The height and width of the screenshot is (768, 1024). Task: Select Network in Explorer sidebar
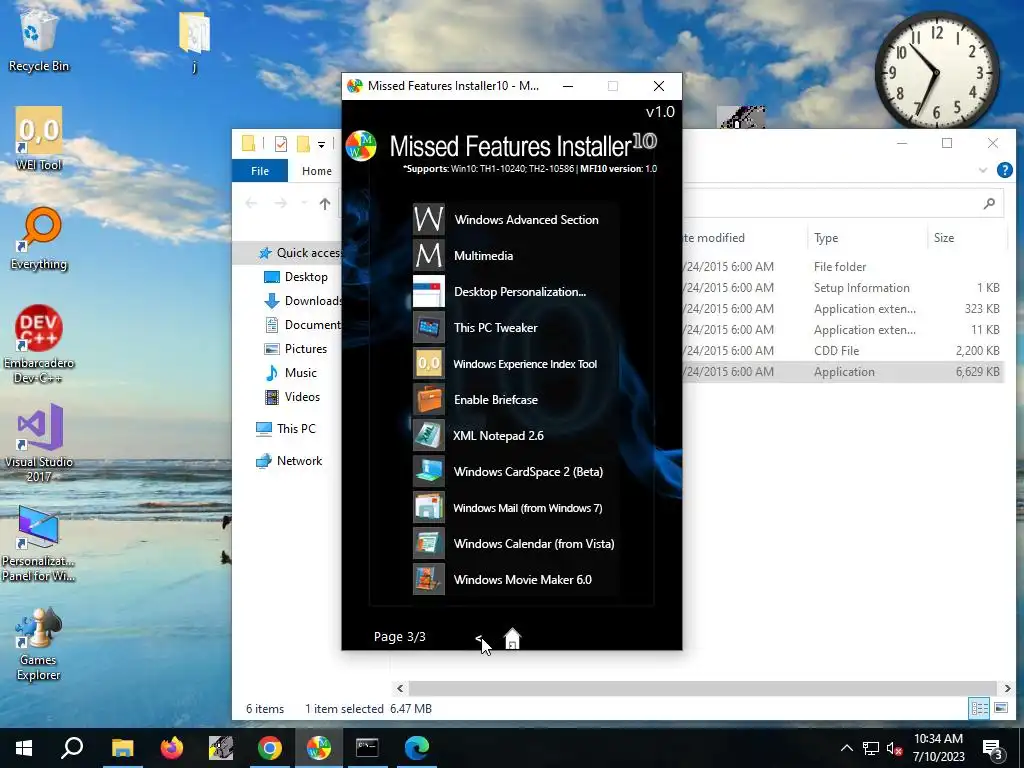[289, 461]
